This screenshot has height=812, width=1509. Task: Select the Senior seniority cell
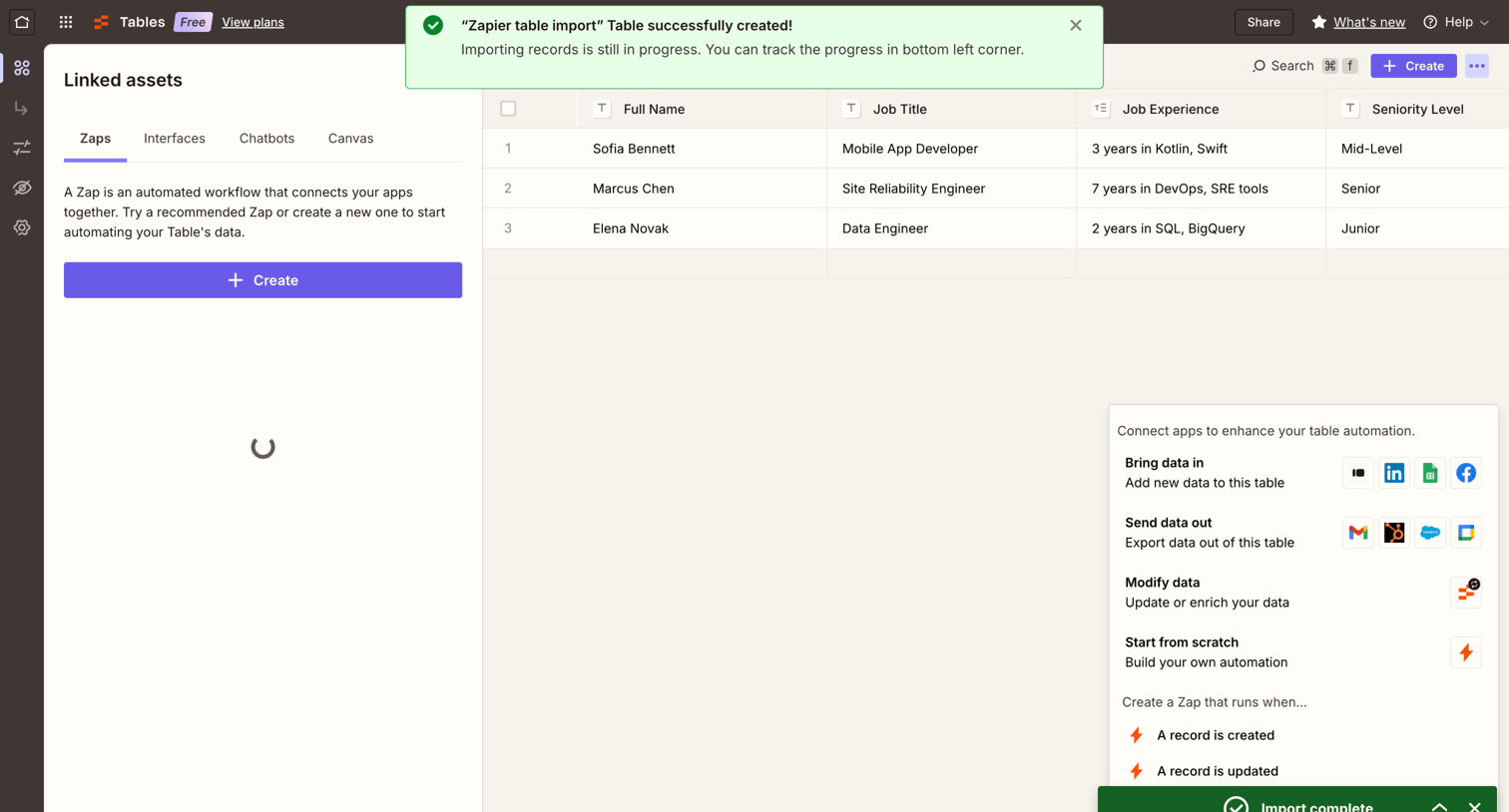coord(1417,189)
